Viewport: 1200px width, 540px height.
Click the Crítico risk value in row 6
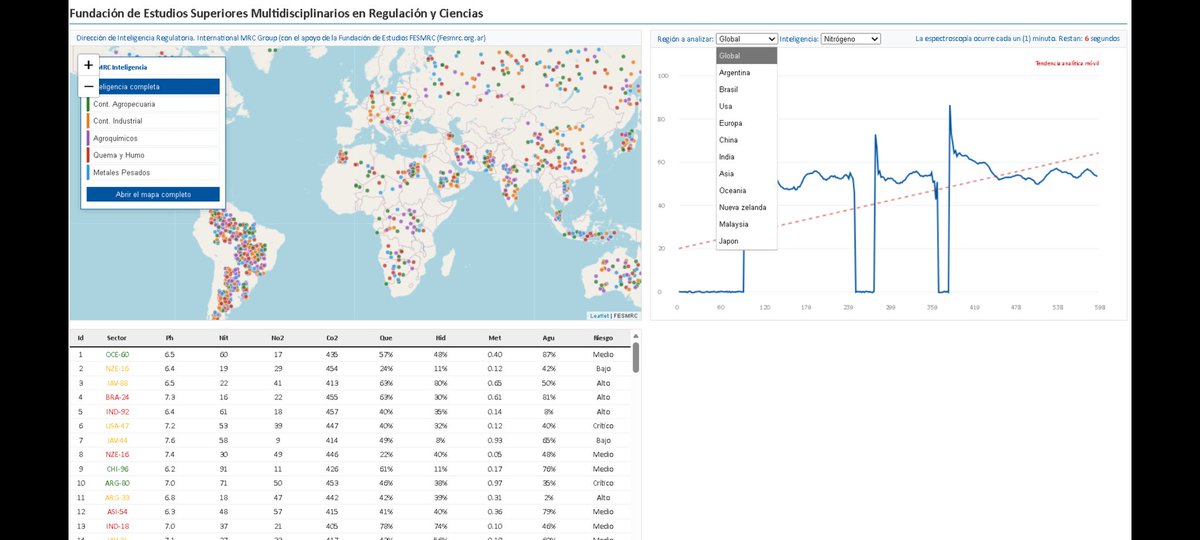(x=602, y=425)
